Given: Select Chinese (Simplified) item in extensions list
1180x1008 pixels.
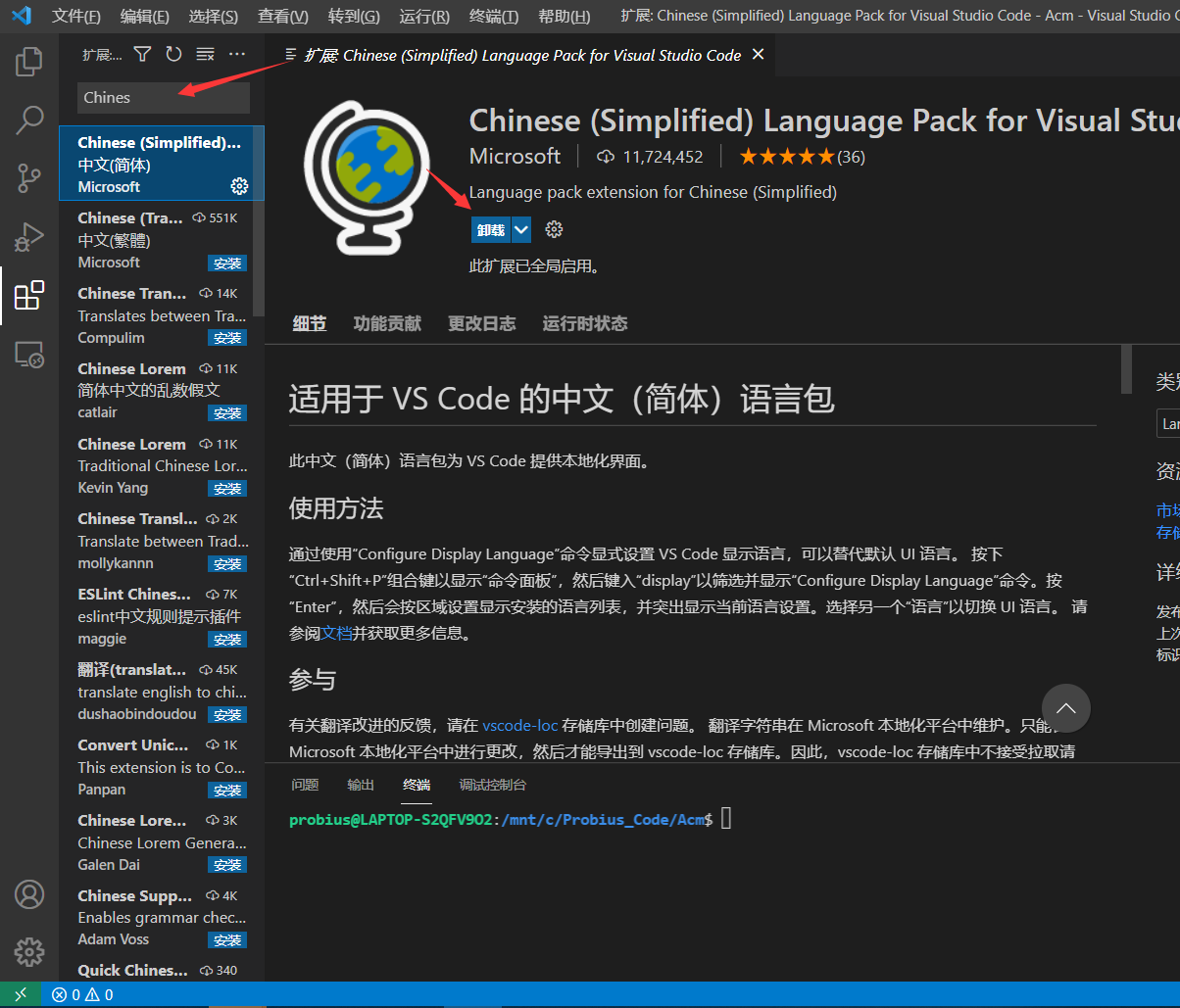Looking at the screenshot, I should click(x=162, y=164).
